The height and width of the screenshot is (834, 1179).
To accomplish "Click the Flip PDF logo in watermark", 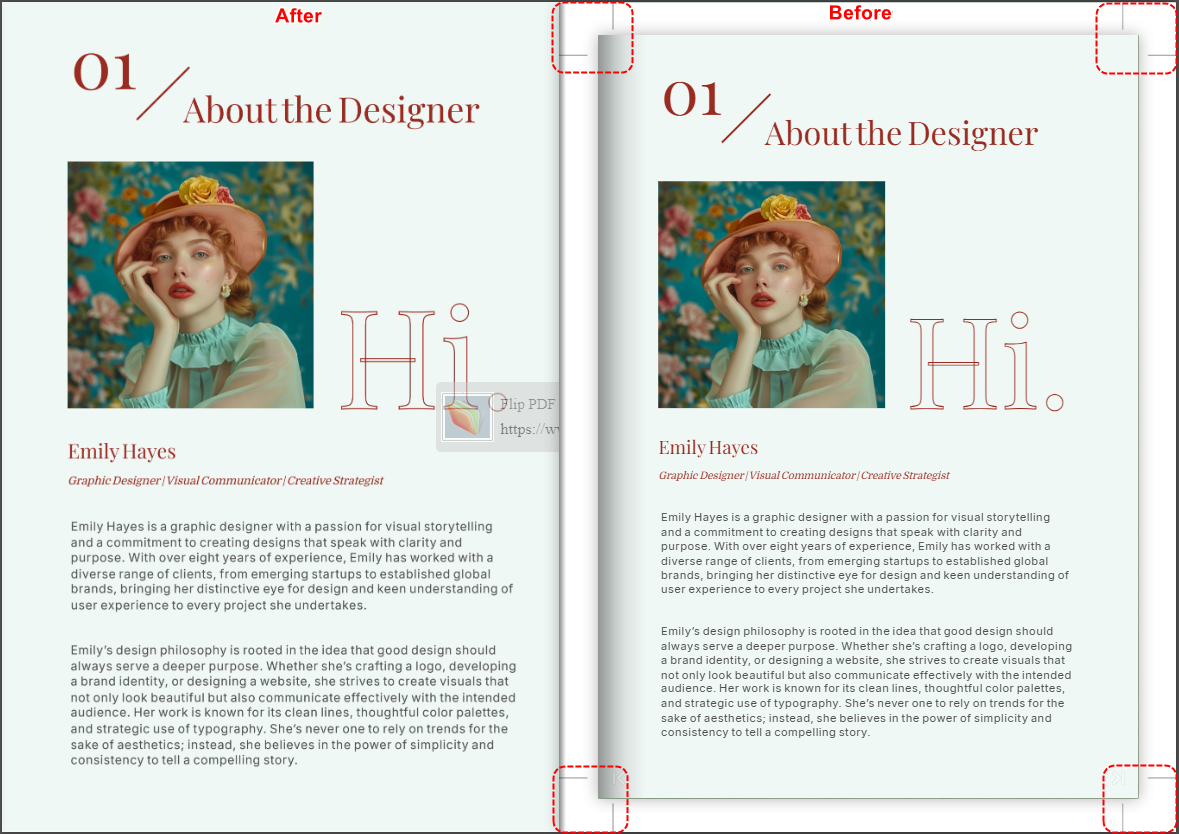I will pyautogui.click(x=467, y=417).
